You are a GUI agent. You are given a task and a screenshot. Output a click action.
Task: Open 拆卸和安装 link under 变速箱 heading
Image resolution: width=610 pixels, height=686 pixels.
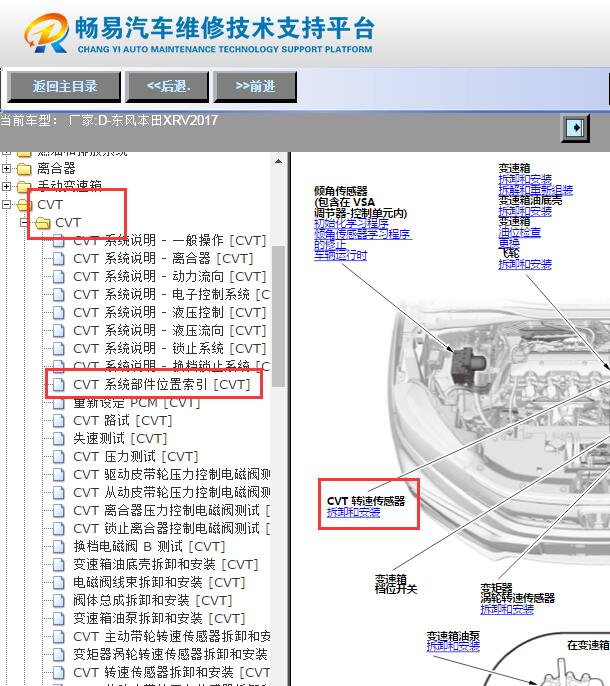525,179
